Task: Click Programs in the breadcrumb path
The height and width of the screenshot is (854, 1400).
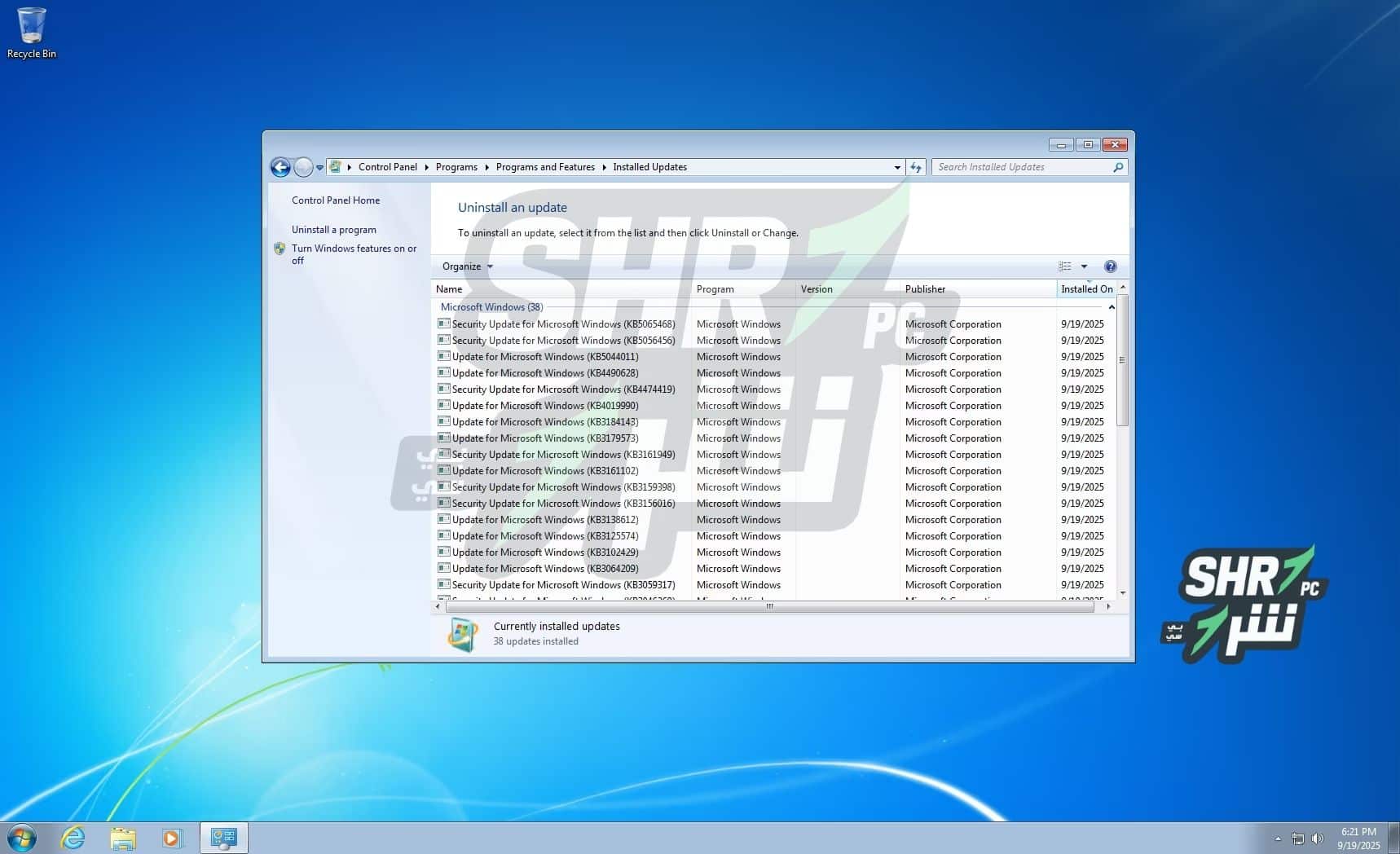Action: (x=456, y=167)
